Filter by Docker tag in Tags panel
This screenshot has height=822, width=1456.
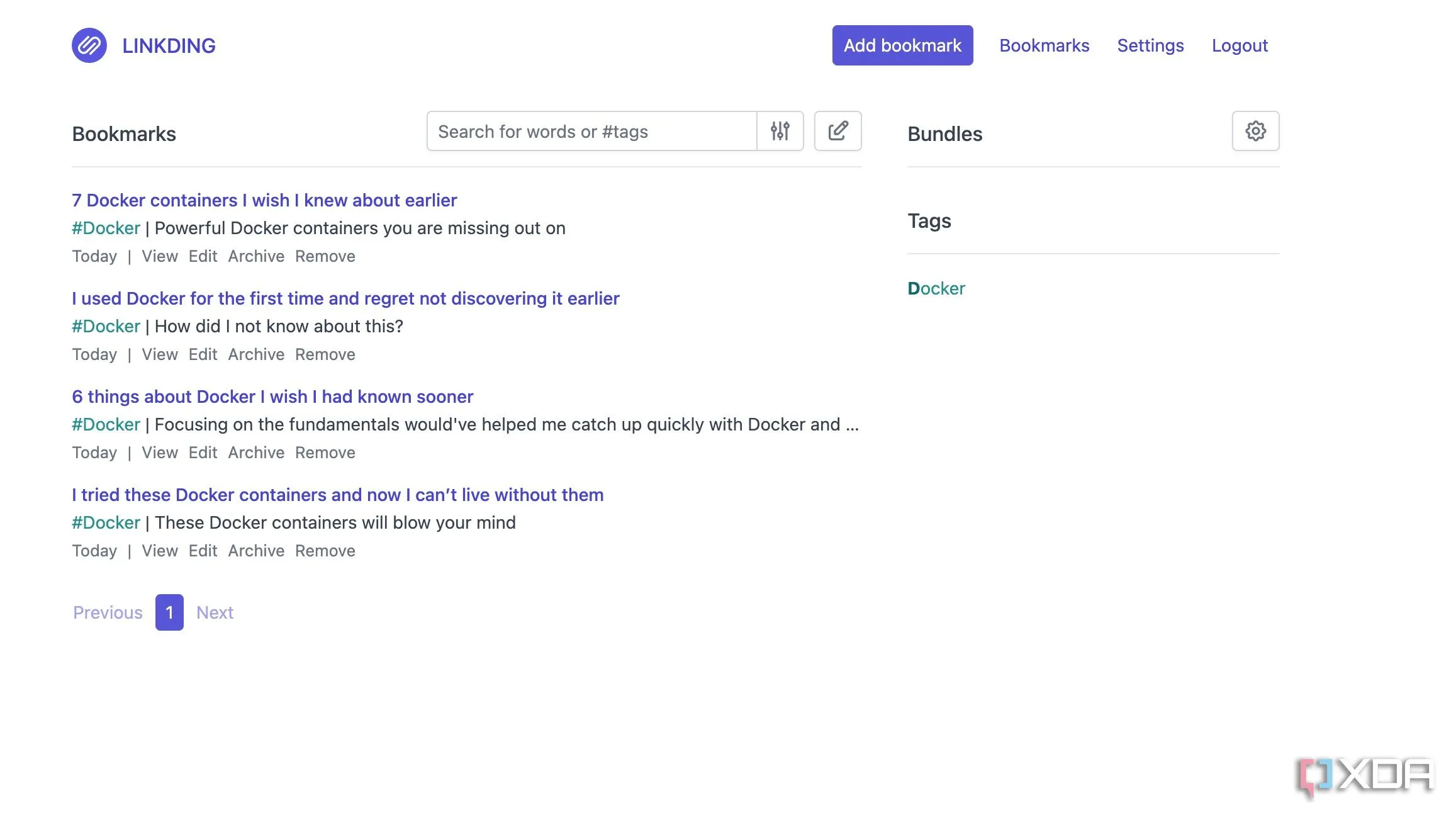(936, 288)
